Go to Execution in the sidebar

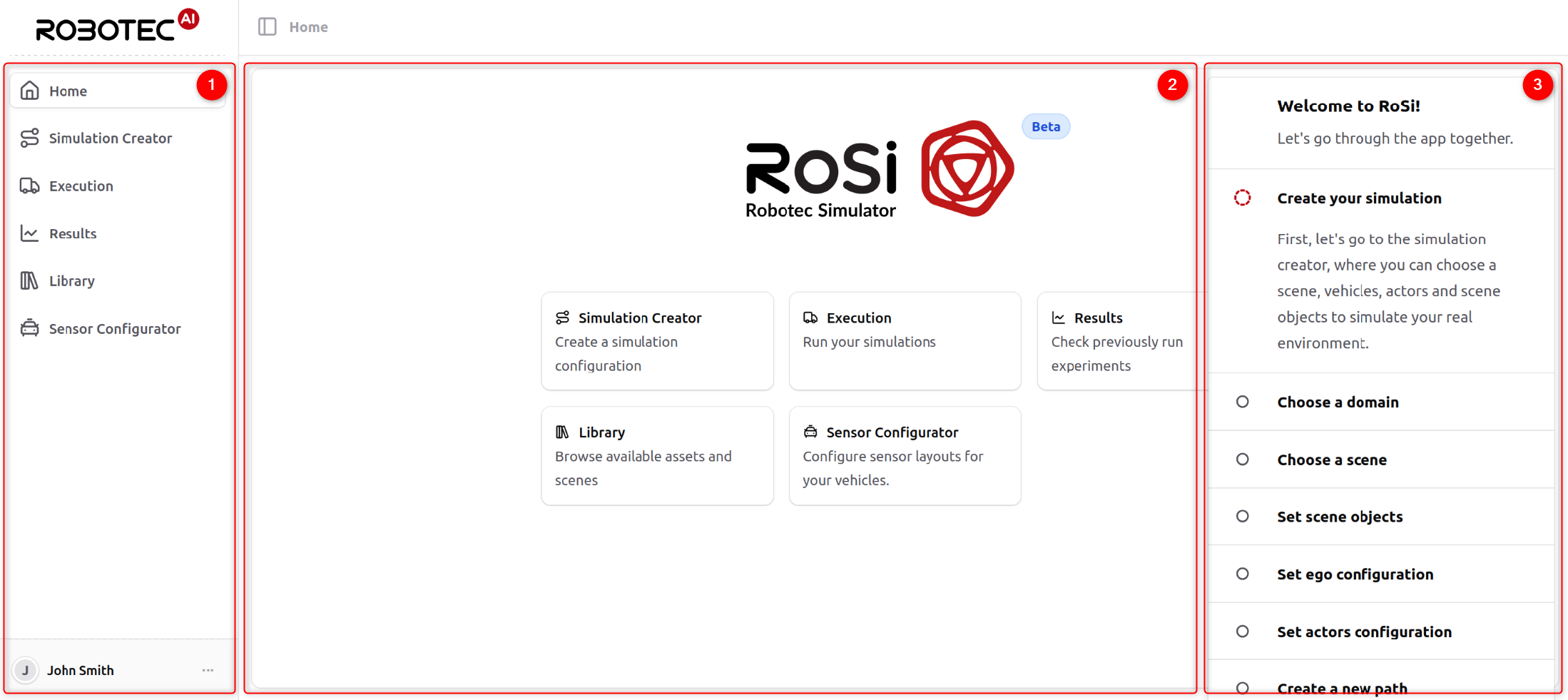(118, 186)
